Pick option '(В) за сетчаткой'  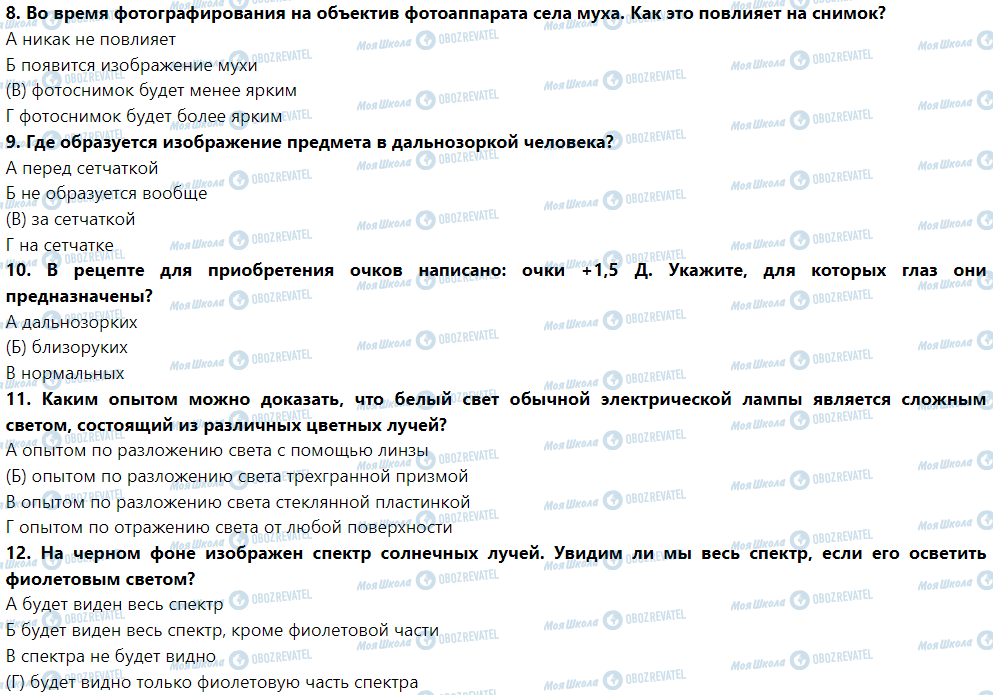[x=70, y=219]
